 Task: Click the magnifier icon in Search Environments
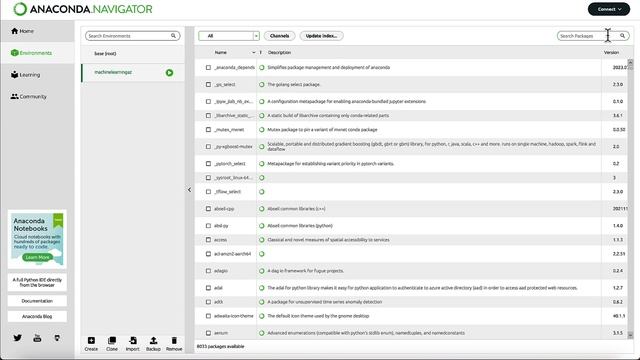(173, 36)
